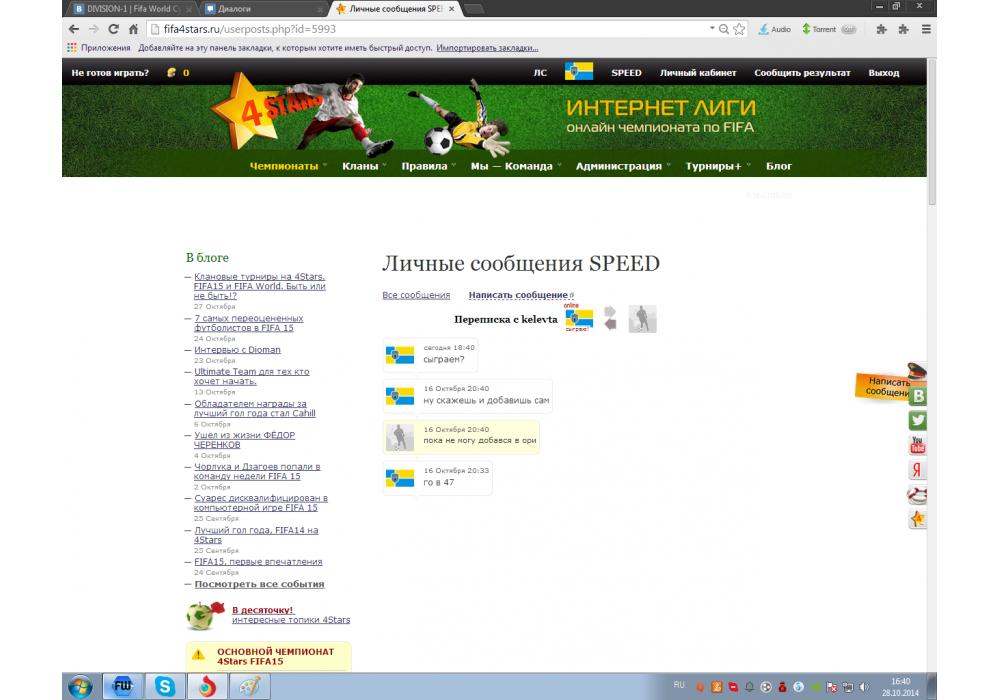Open Посмотреть все события link
This screenshot has height=700, width=1000.
click(x=259, y=584)
